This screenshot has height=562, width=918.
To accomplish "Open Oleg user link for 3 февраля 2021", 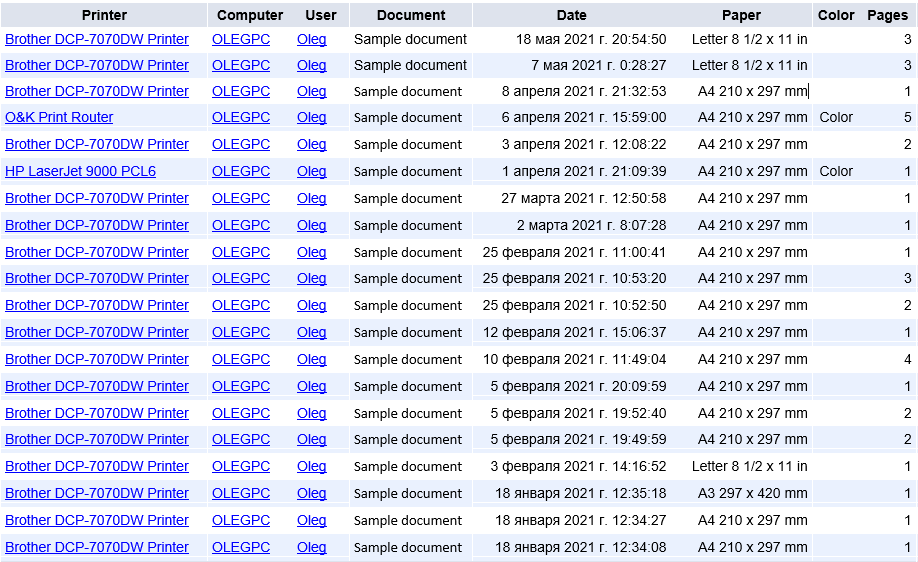I will [311, 466].
